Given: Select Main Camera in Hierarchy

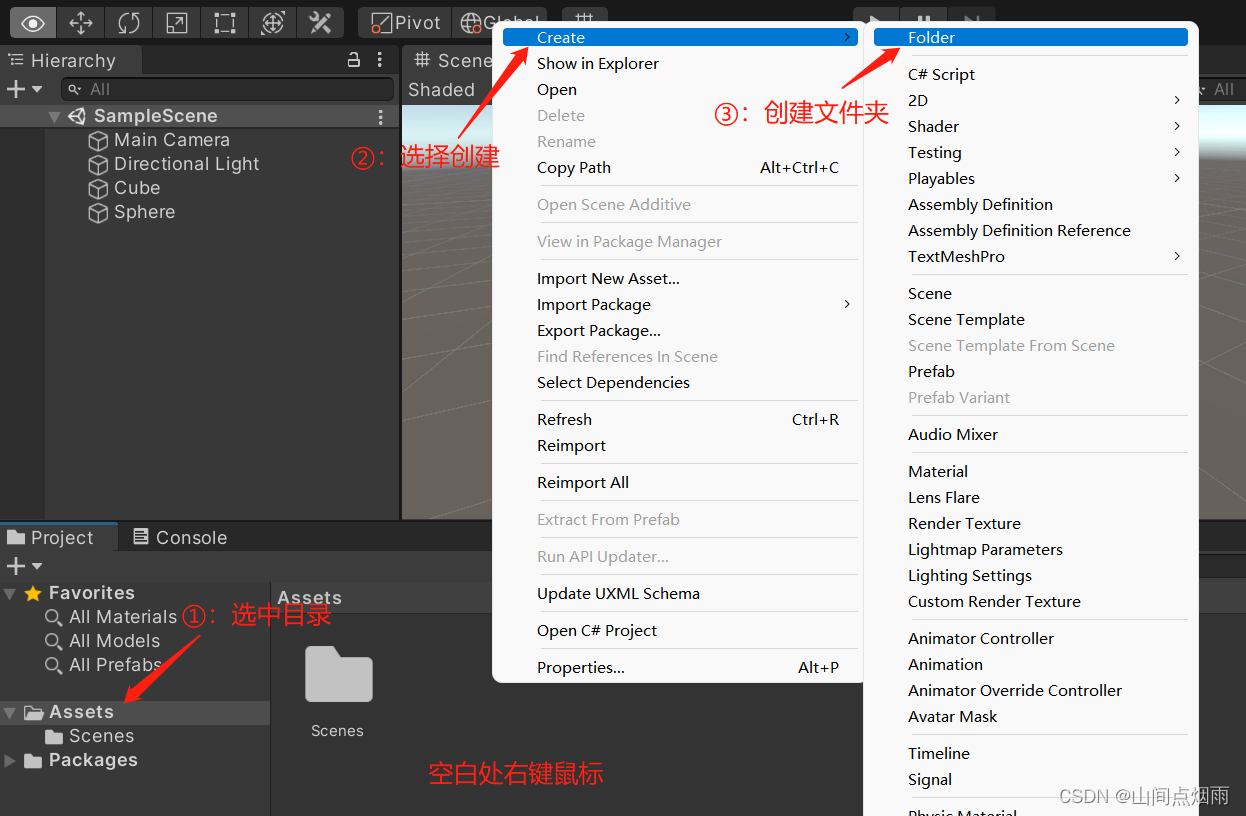Looking at the screenshot, I should [x=172, y=140].
